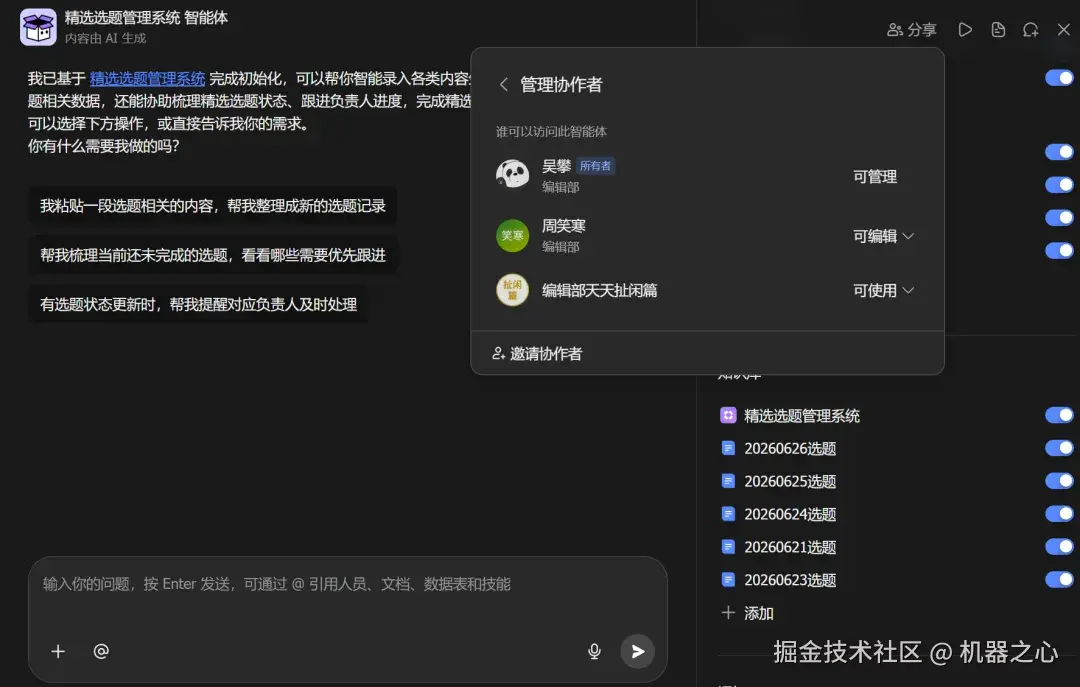This screenshot has width=1080, height=687.
Task: Click the new chat bubble icon
Action: click(1030, 30)
